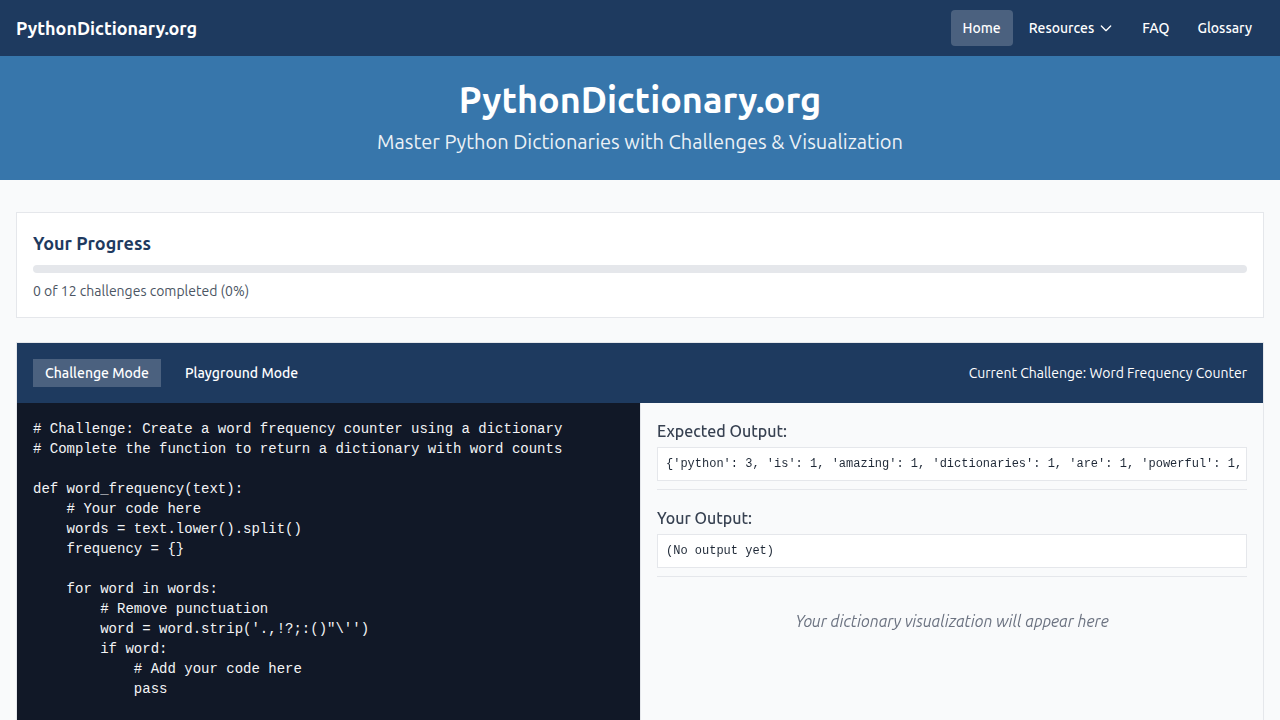Click the 'Your Progress' heading
The image size is (1280, 720).
click(x=92, y=244)
